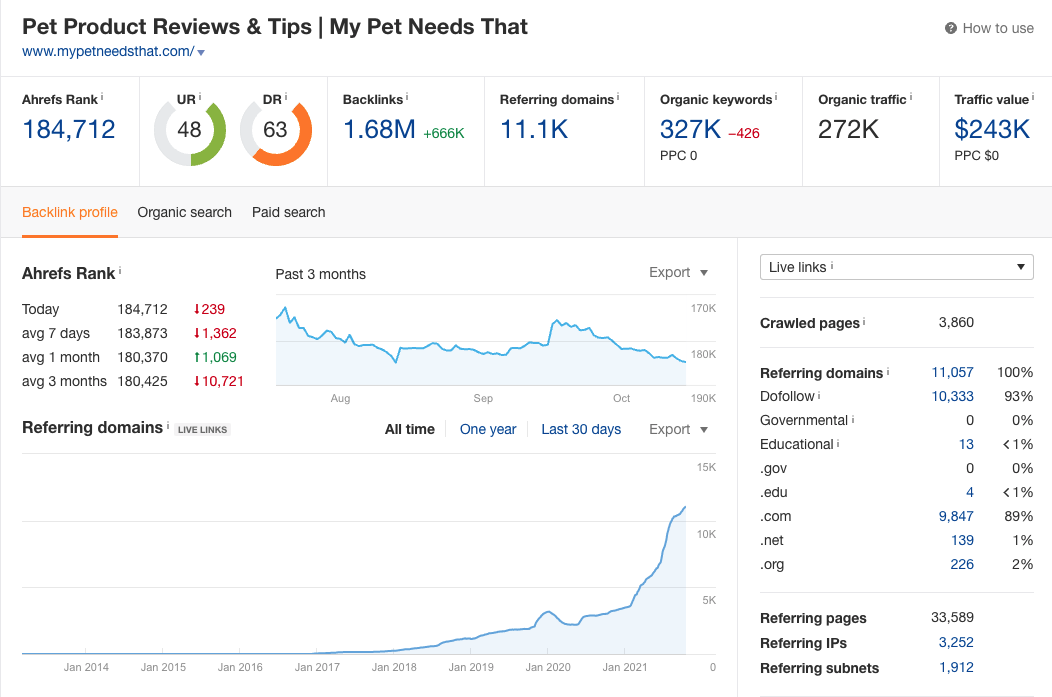The image size is (1052, 697).
Task: Click the Backlinks value 1.68M
Action: click(x=379, y=129)
